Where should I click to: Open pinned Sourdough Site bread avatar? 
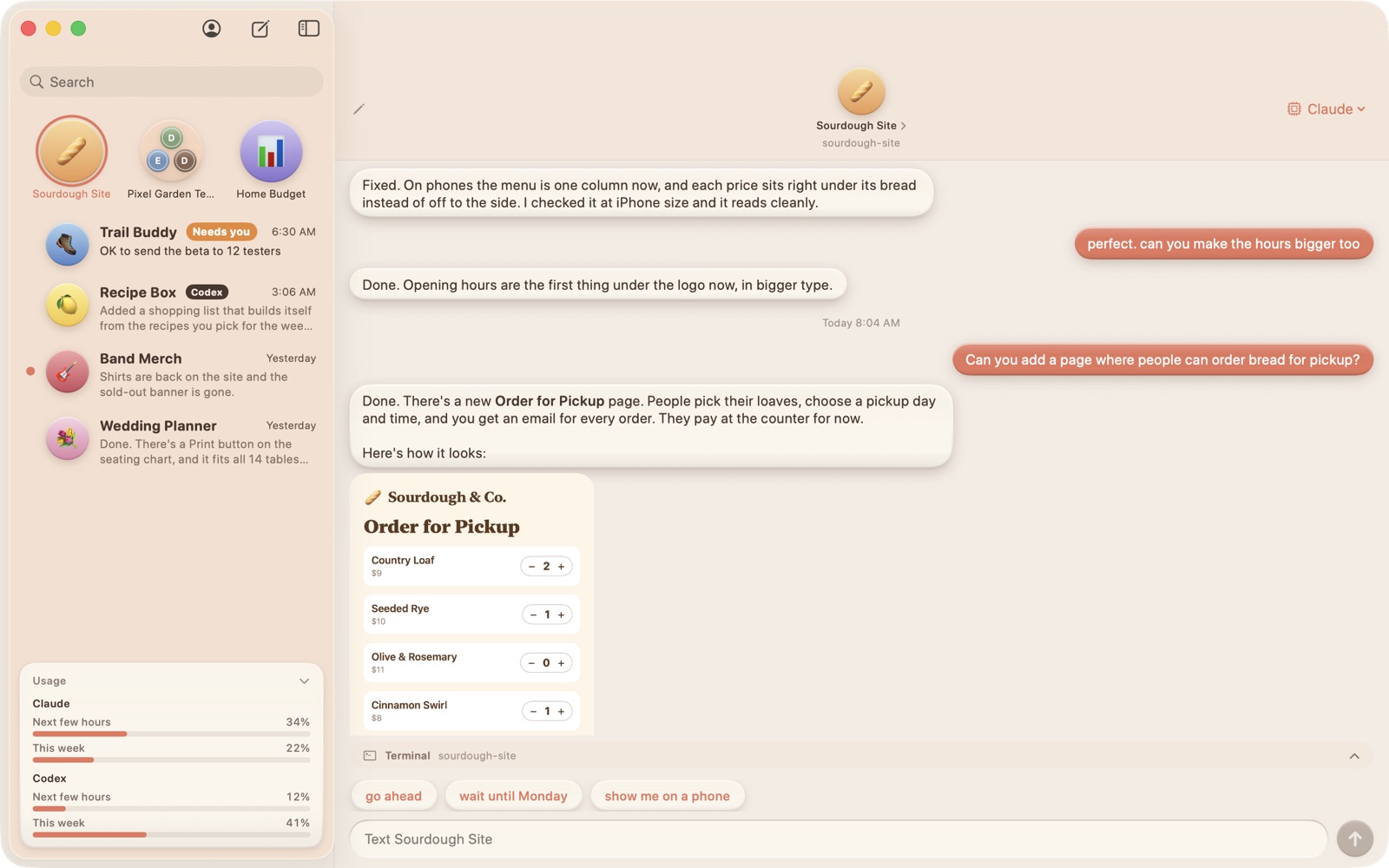pos(71,151)
